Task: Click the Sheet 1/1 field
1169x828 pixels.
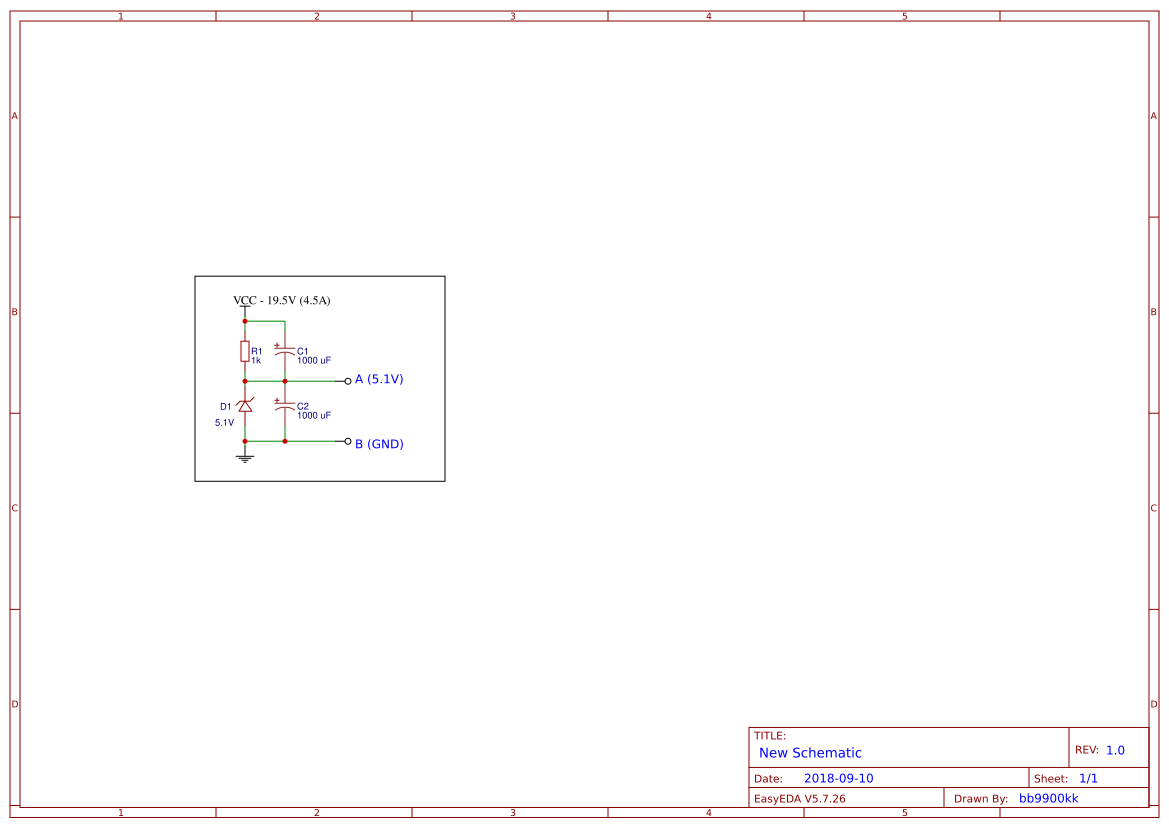Action: point(1065,777)
